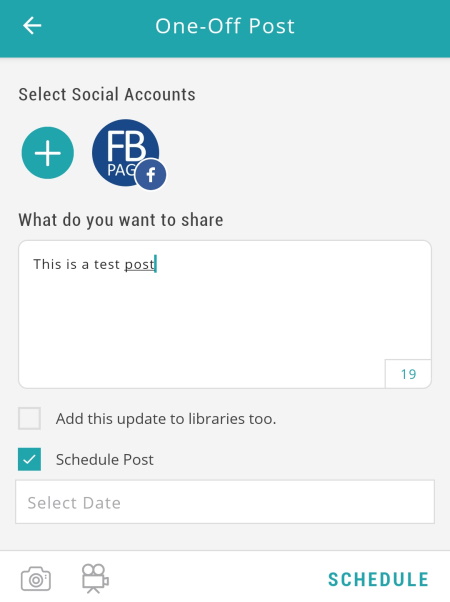
Task: Click the small Facebook badge on avatar
Action: coord(151,175)
